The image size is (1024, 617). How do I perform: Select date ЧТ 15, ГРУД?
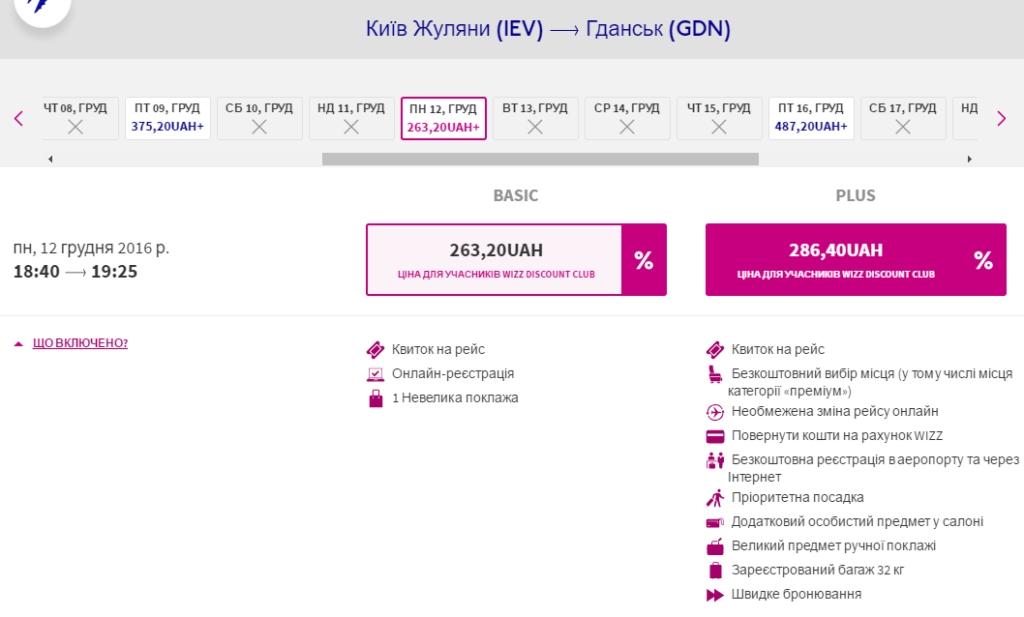719,118
